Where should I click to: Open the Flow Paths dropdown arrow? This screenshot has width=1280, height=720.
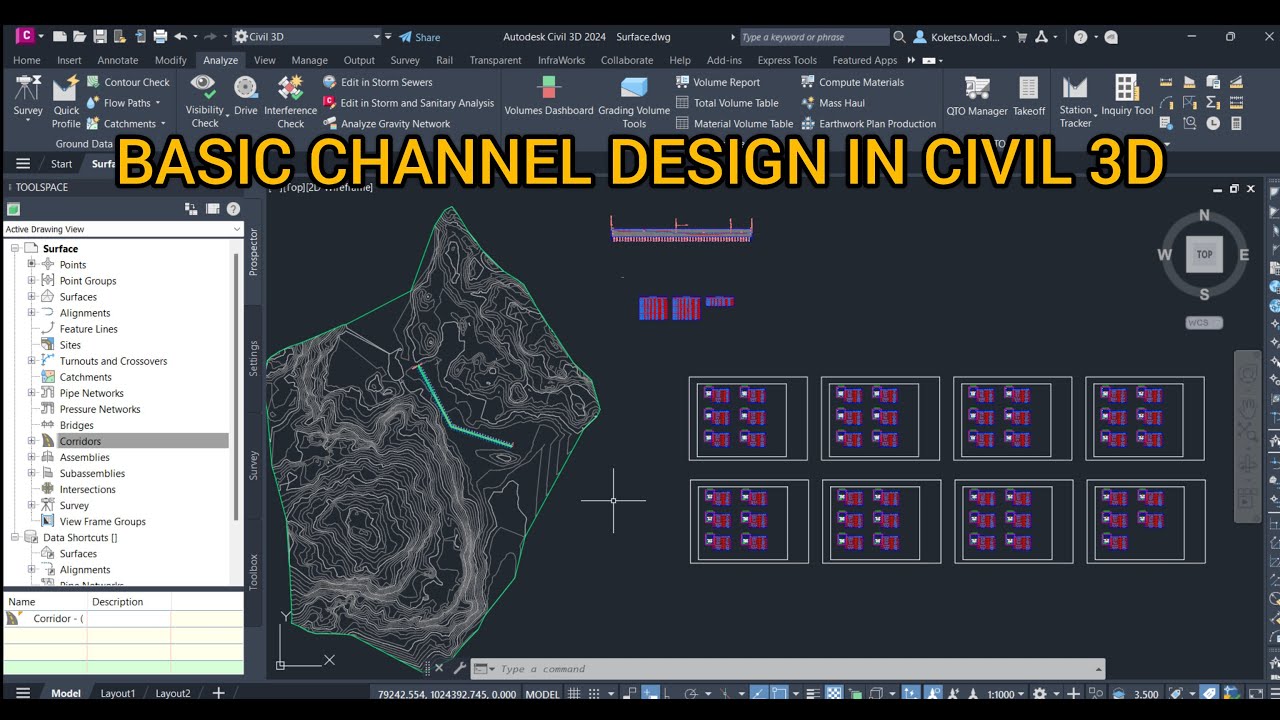(158, 103)
